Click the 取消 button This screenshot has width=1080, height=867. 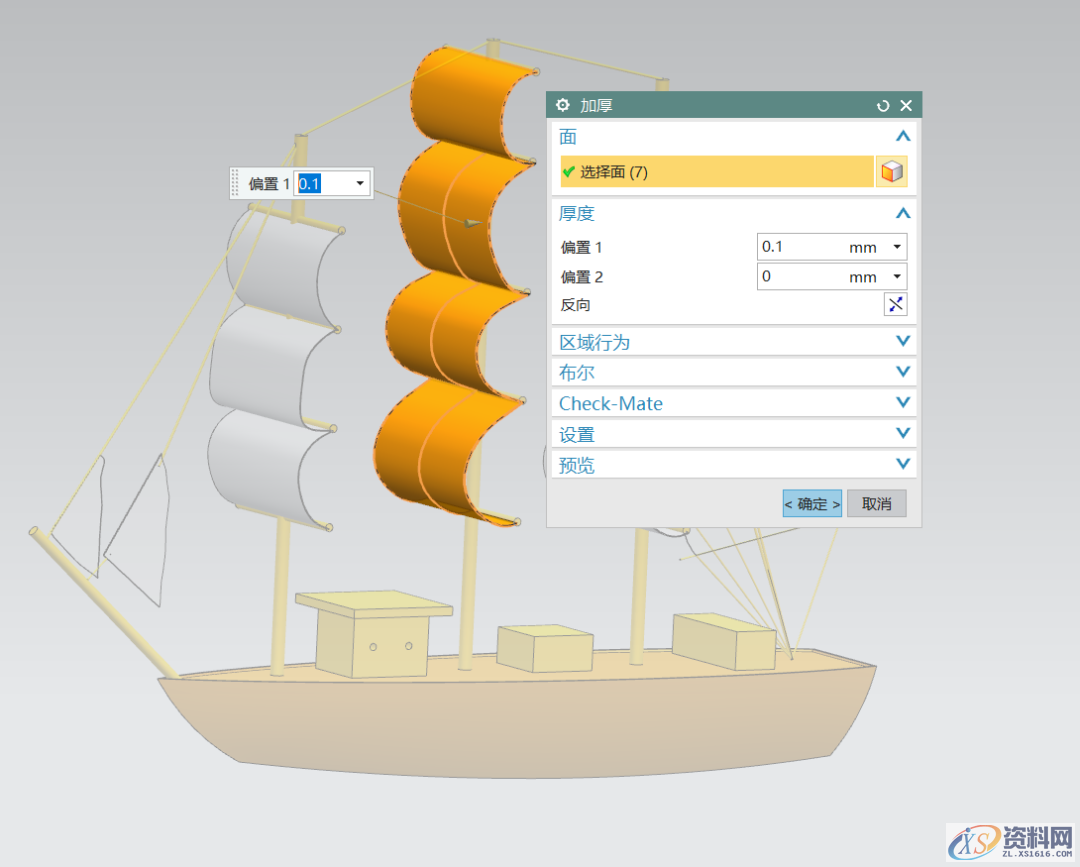[x=876, y=504]
